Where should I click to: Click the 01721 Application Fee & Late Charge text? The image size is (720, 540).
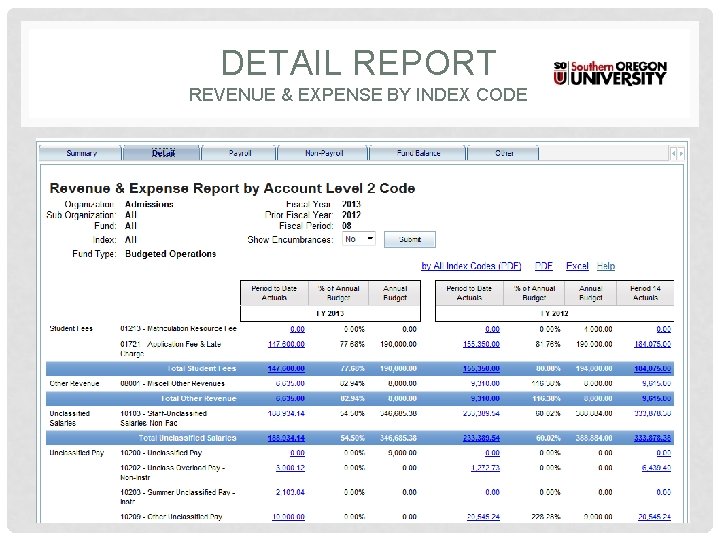coord(171,349)
